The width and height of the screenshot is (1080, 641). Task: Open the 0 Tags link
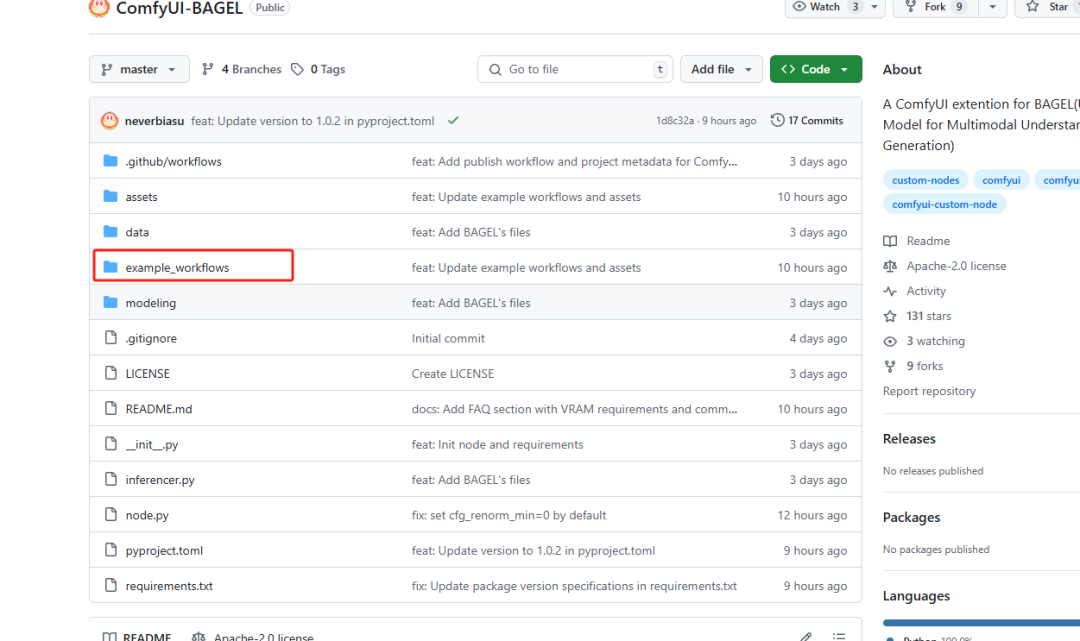click(x=318, y=70)
